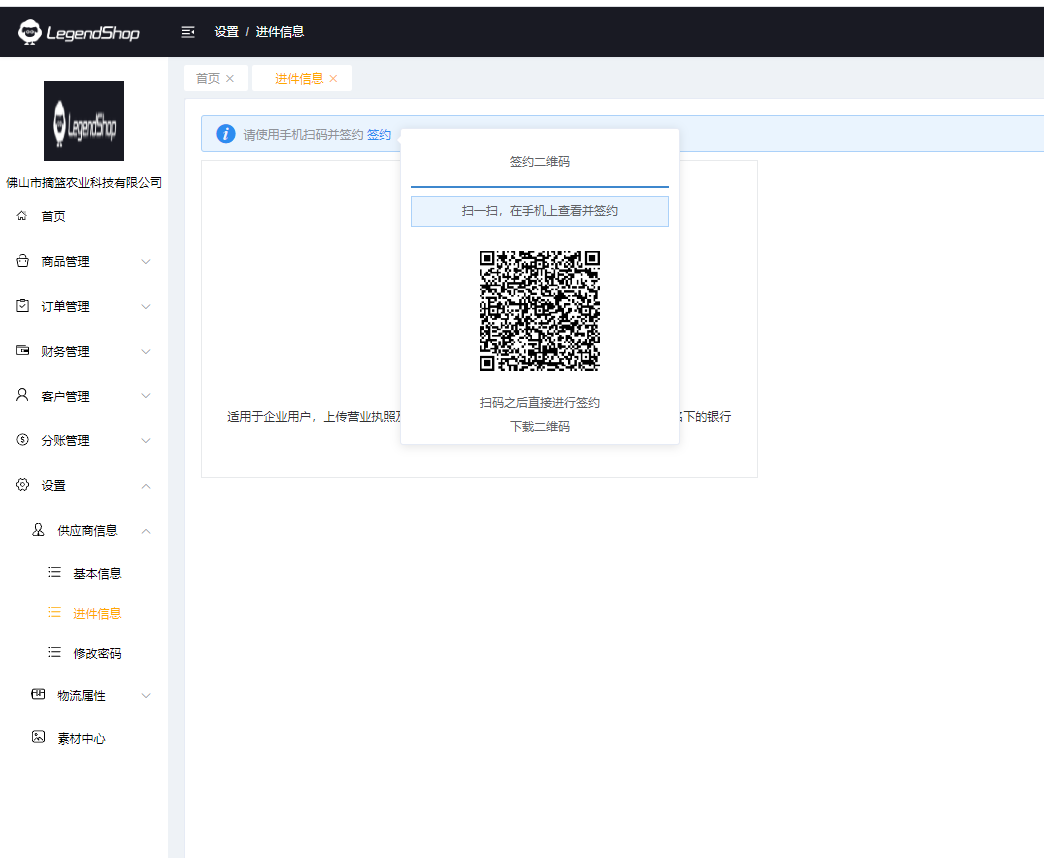The width and height of the screenshot is (1044, 858).
Task: Expand the 物流属性 menu chevron
Action: click(146, 696)
